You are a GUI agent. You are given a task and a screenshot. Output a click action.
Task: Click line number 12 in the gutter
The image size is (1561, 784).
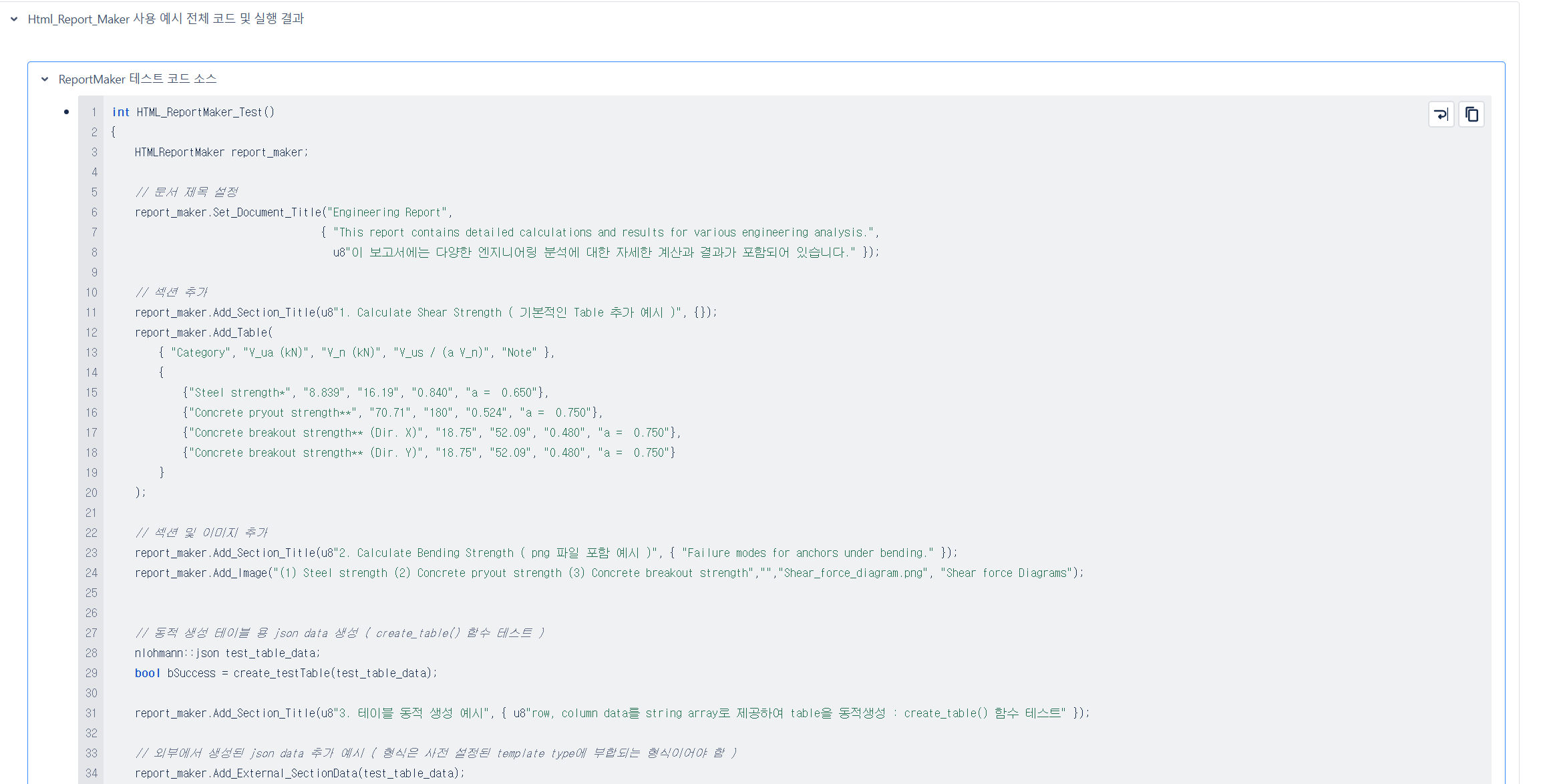point(92,333)
